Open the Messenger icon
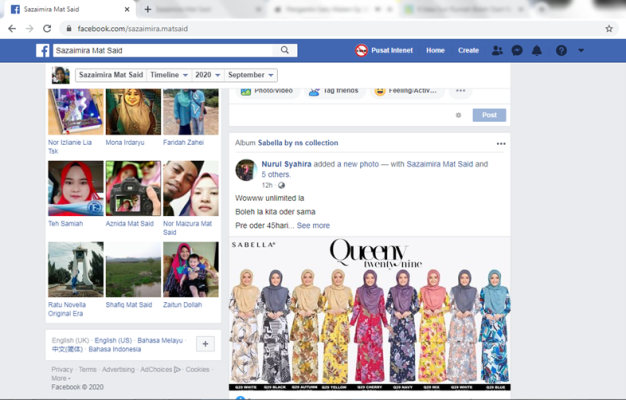The width and height of the screenshot is (626, 400). (517, 50)
